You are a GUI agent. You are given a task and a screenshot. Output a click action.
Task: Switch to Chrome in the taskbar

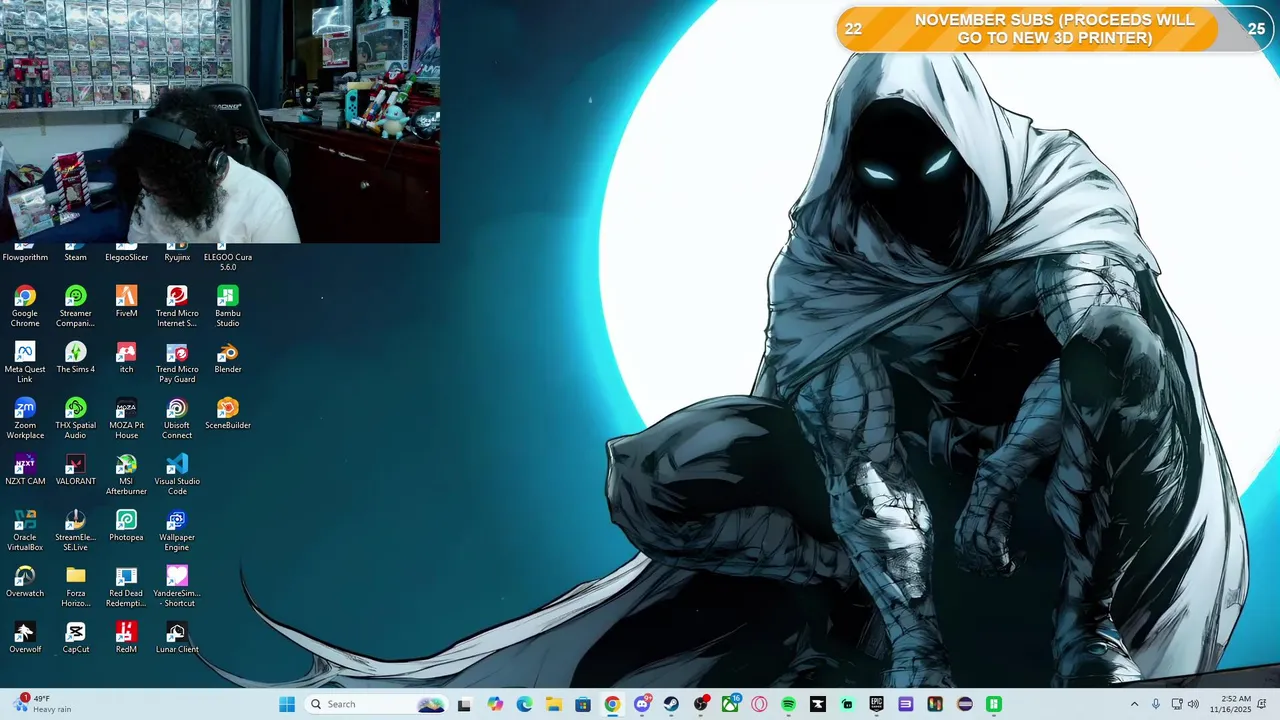[612, 704]
